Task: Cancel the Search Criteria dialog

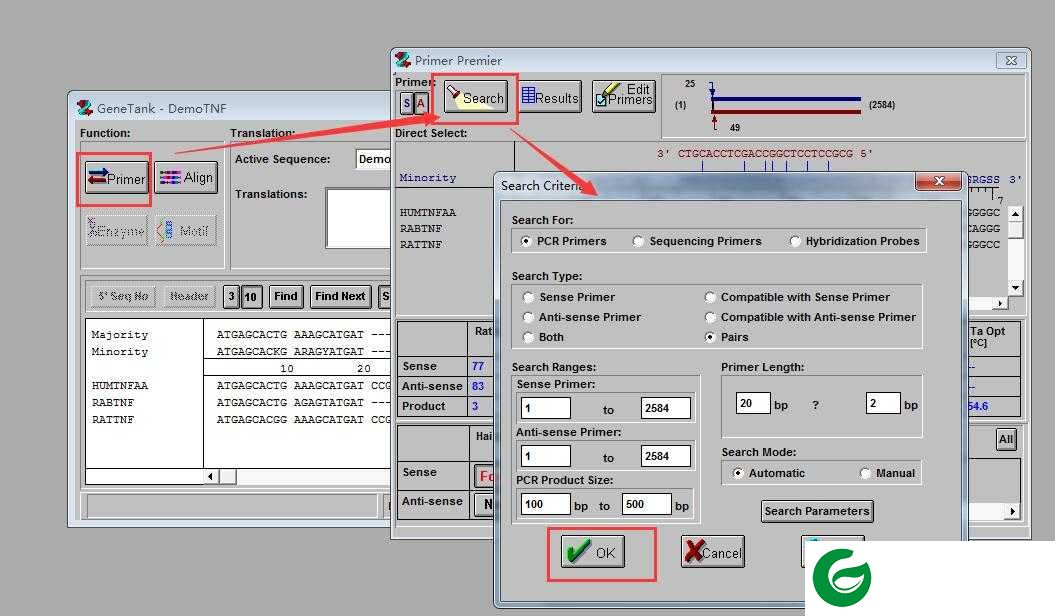Action: (x=713, y=552)
